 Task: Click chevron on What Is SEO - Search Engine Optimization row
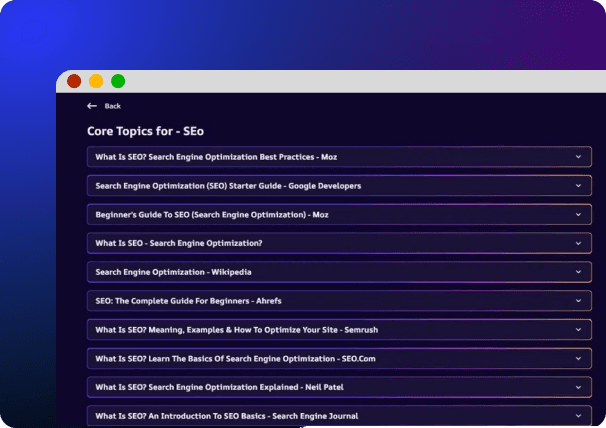(578, 244)
